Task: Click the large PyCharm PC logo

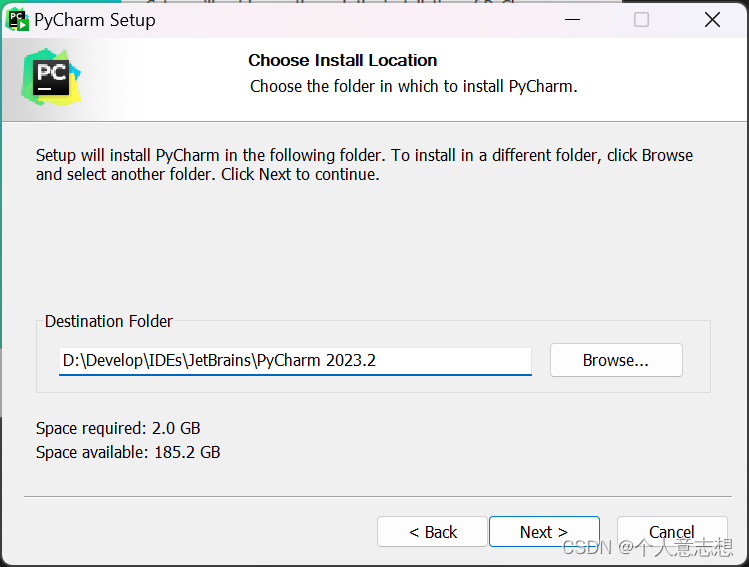Action: pos(51,77)
